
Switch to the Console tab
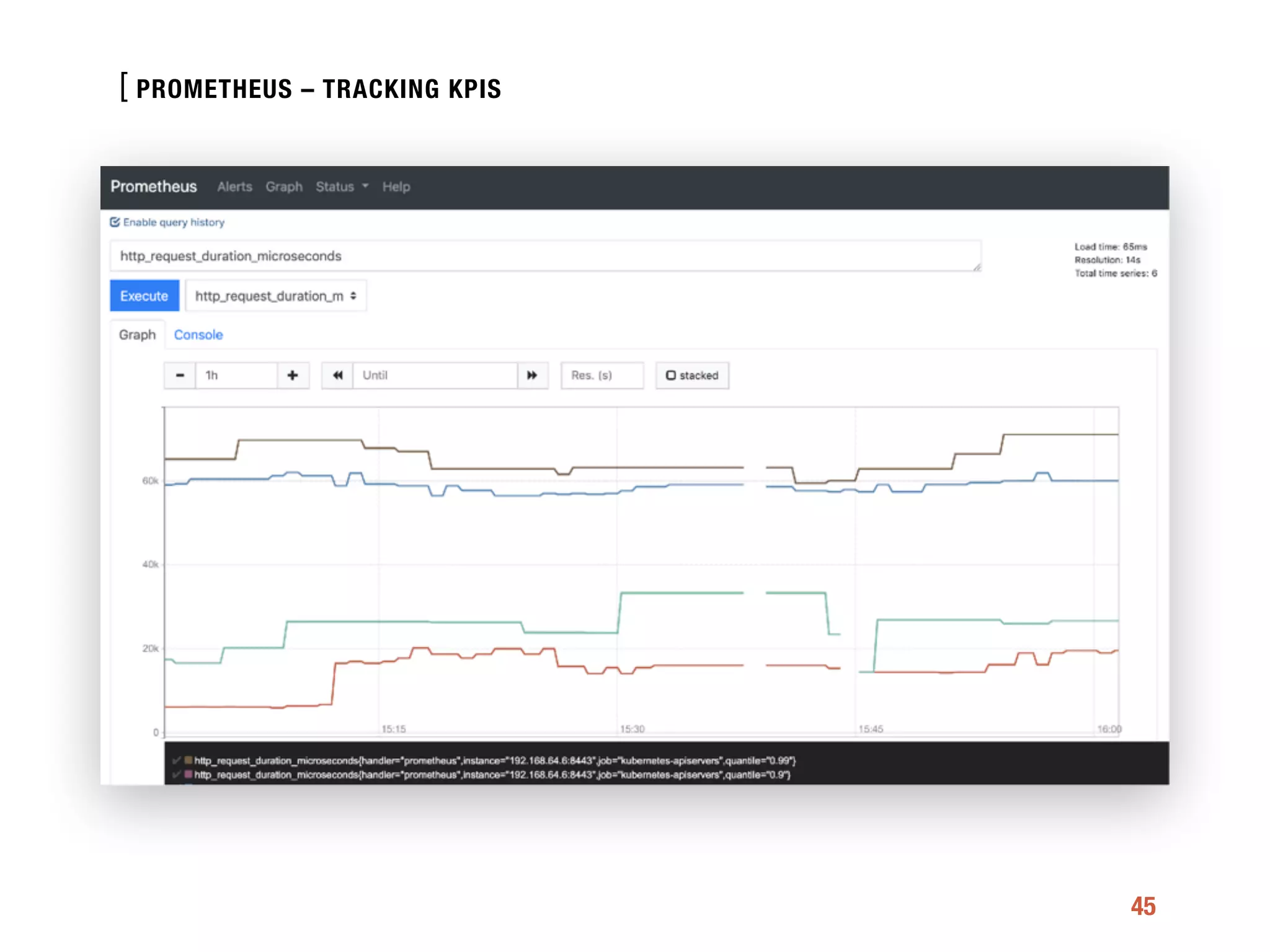pyautogui.click(x=198, y=335)
